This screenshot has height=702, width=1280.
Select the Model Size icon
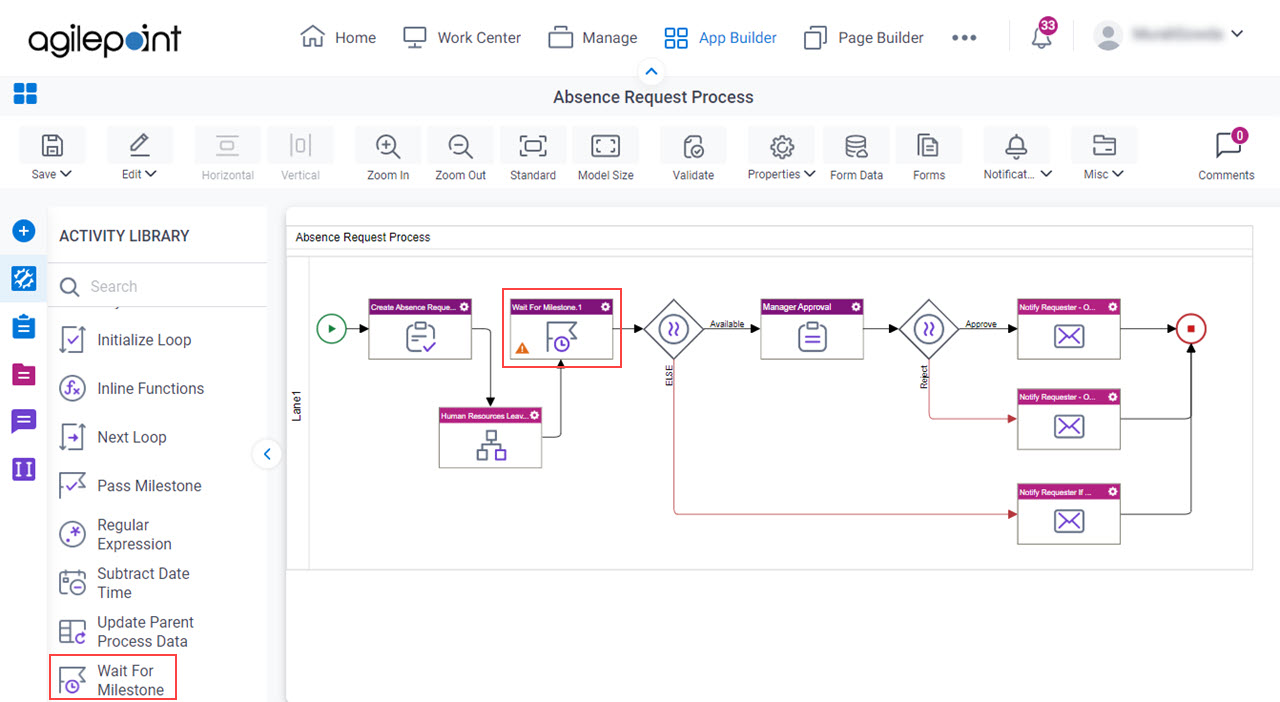pyautogui.click(x=606, y=146)
